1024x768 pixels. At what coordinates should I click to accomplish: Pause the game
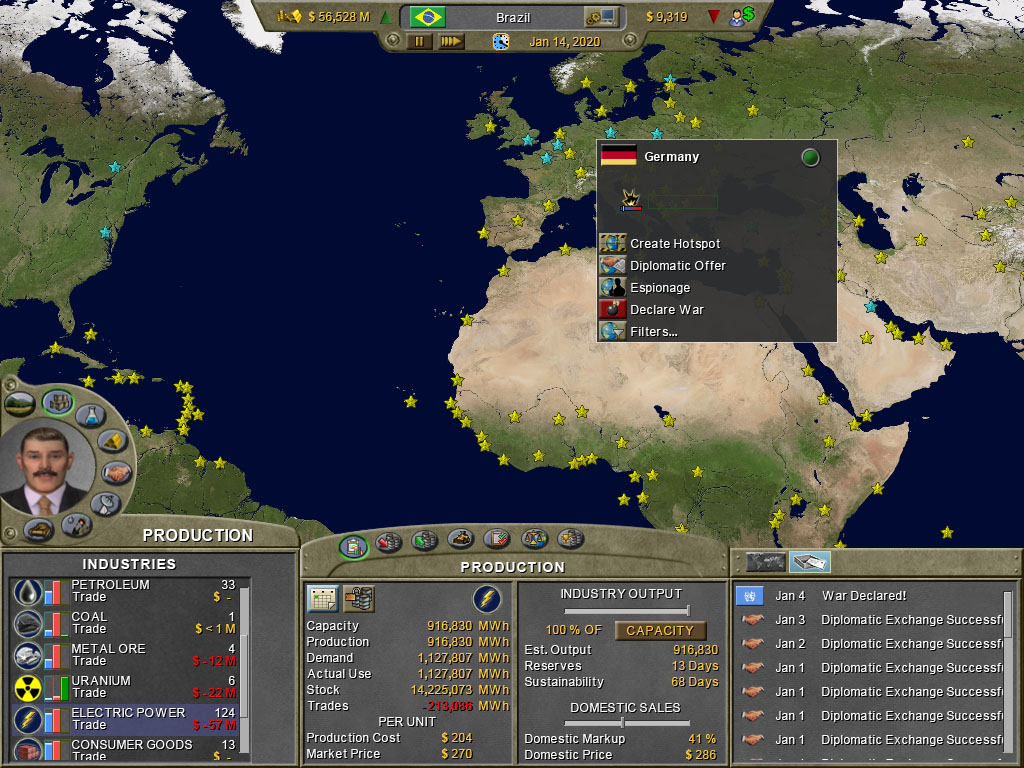(x=417, y=42)
